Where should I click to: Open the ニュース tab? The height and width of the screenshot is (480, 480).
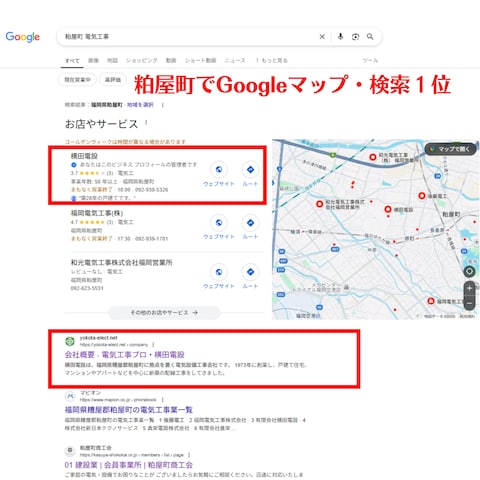point(235,60)
